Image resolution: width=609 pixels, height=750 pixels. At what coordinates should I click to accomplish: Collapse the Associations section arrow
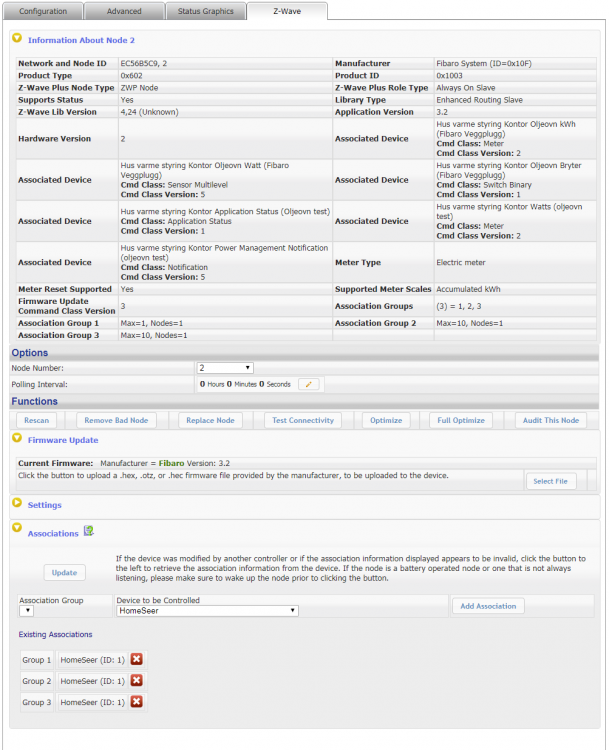pos(17,531)
